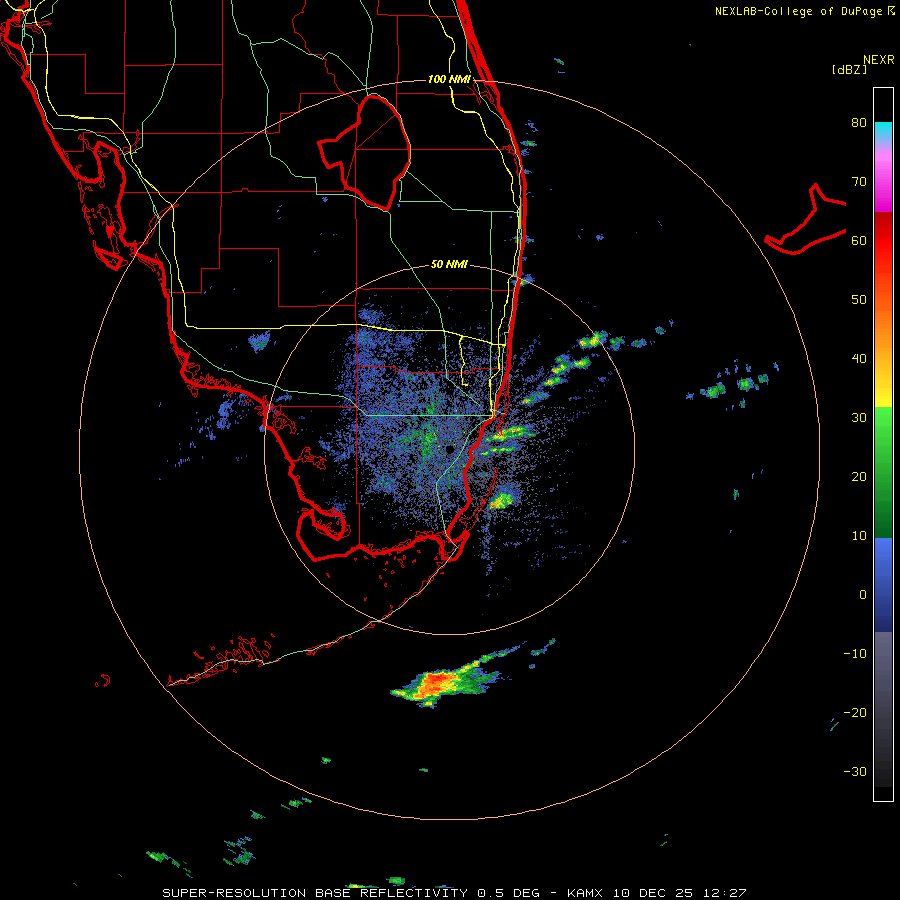Screen dimensions: 900x900
Task: Click the 10 DEC 25 date in the caption
Action: pos(652,893)
